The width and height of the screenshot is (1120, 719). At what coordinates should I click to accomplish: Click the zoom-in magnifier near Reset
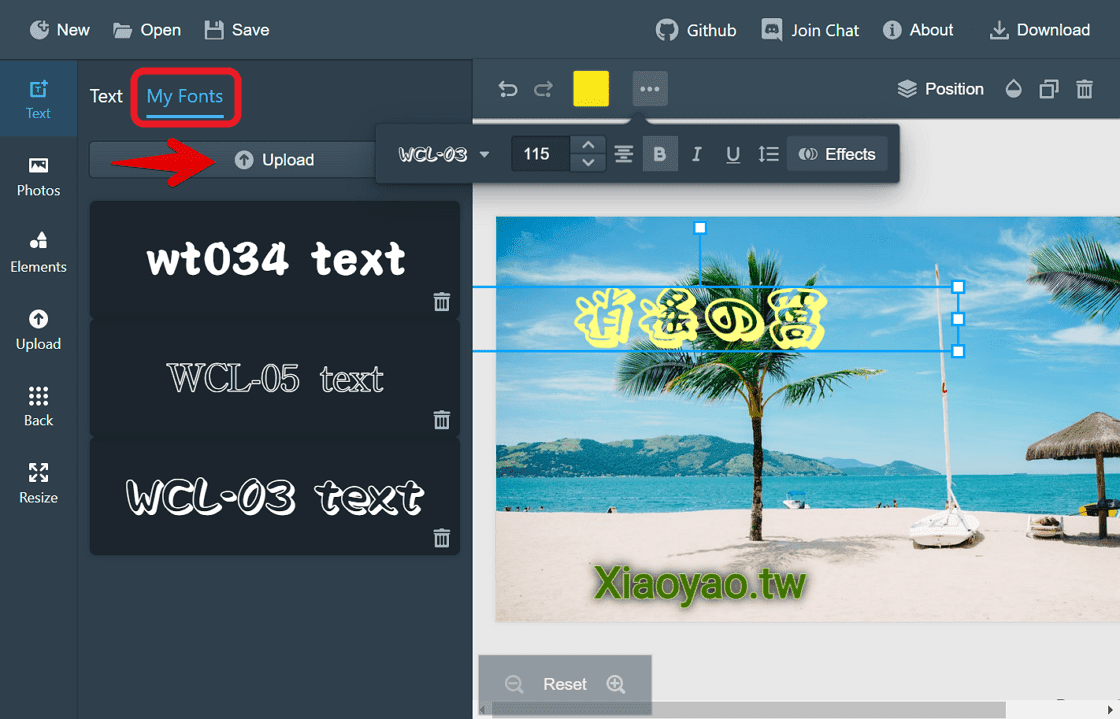coord(616,684)
